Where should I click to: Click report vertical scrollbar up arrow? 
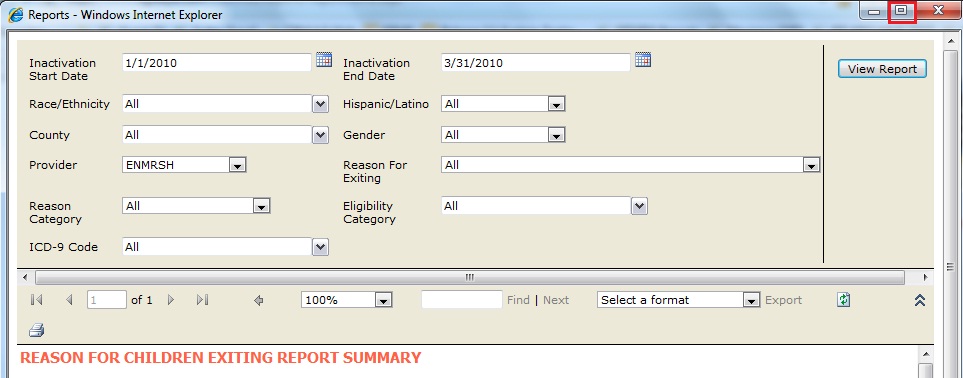925,353
